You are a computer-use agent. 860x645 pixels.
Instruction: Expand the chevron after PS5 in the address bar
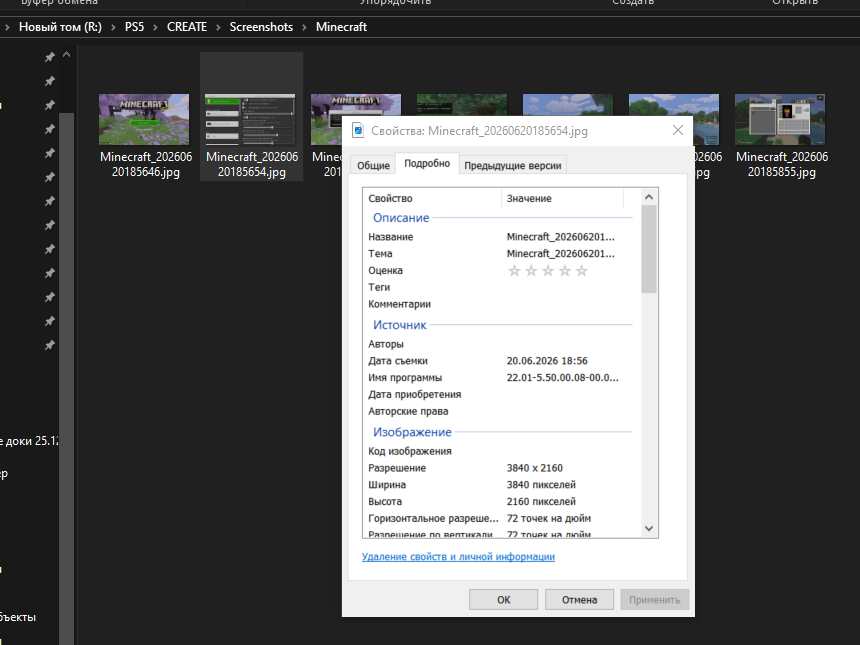[155, 27]
